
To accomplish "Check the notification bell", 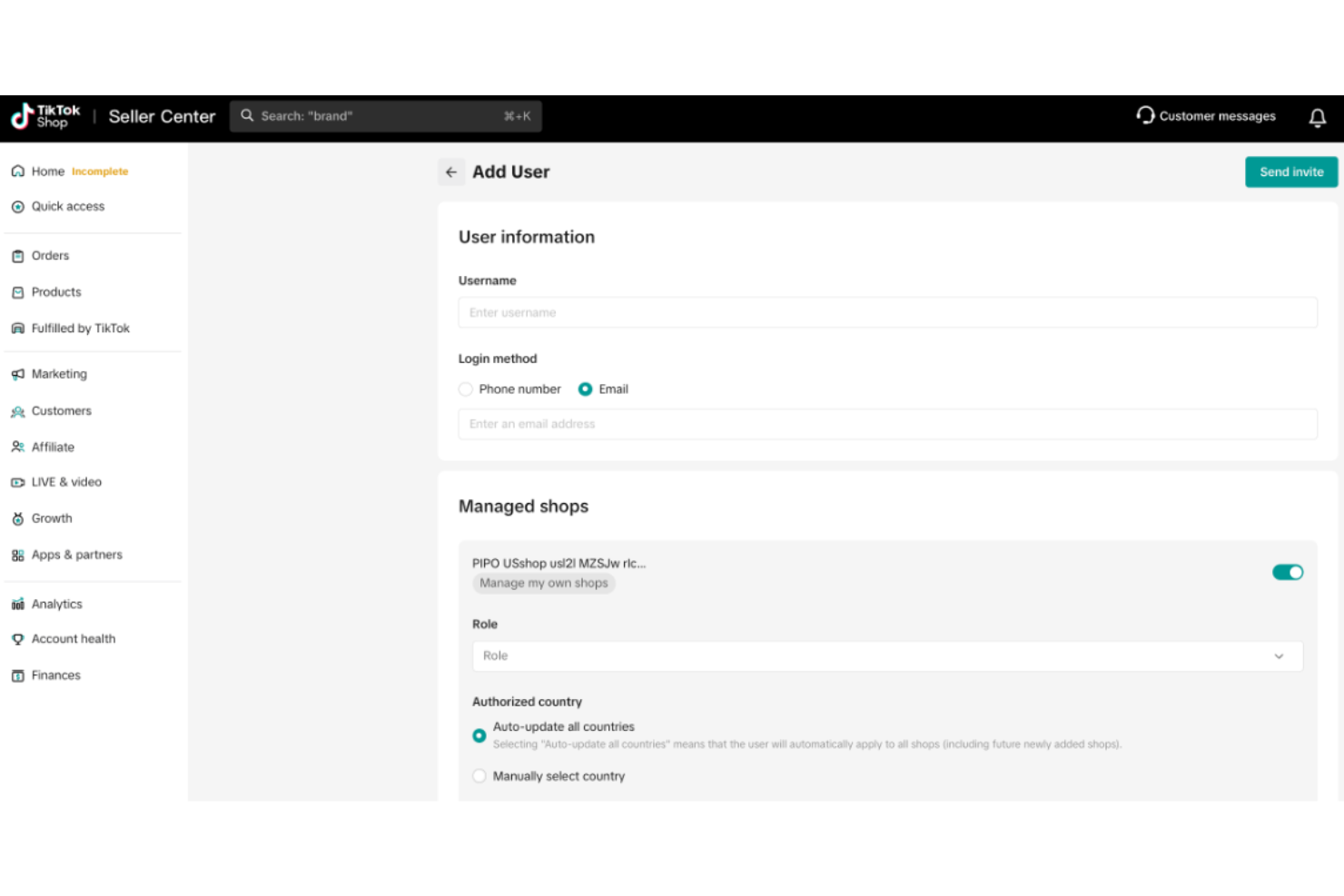I will (1317, 117).
